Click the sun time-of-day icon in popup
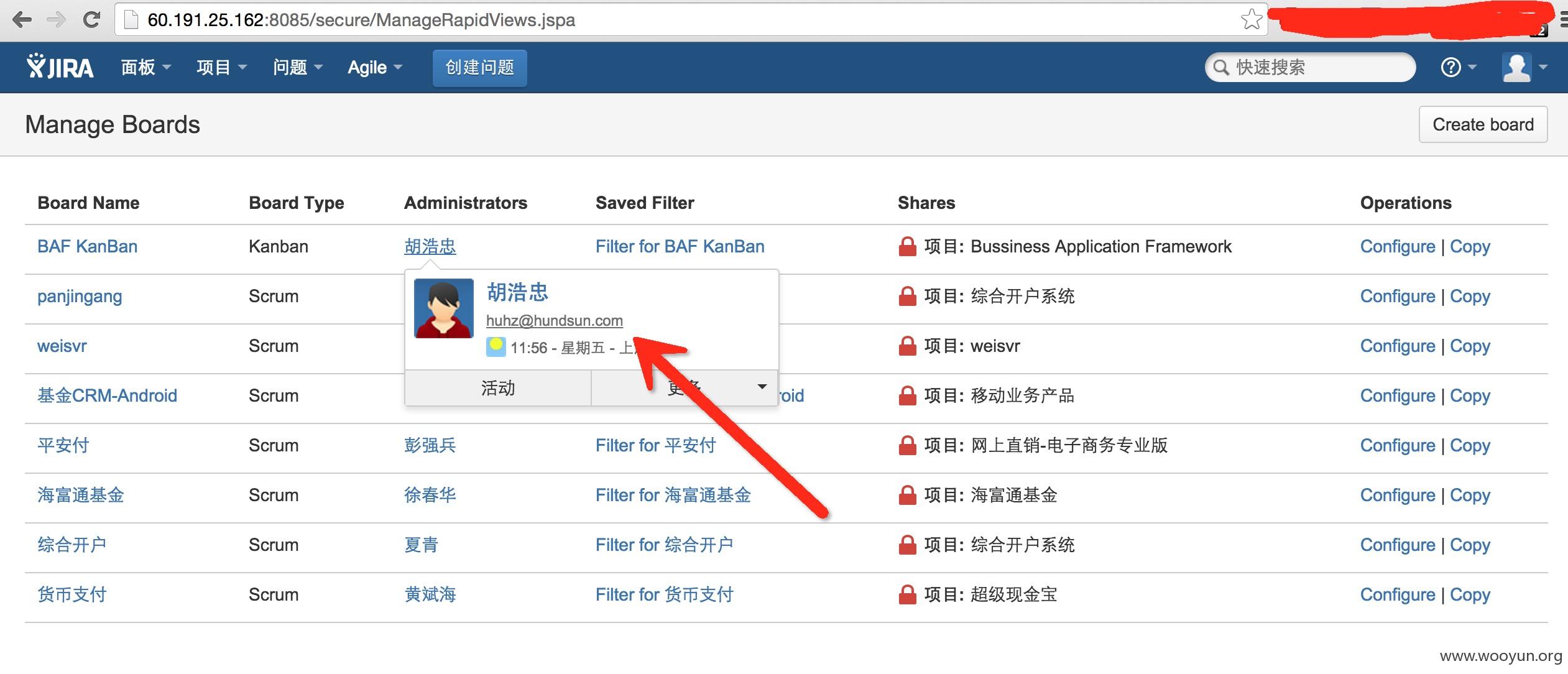Viewport: 1568px width, 674px height. [x=496, y=346]
